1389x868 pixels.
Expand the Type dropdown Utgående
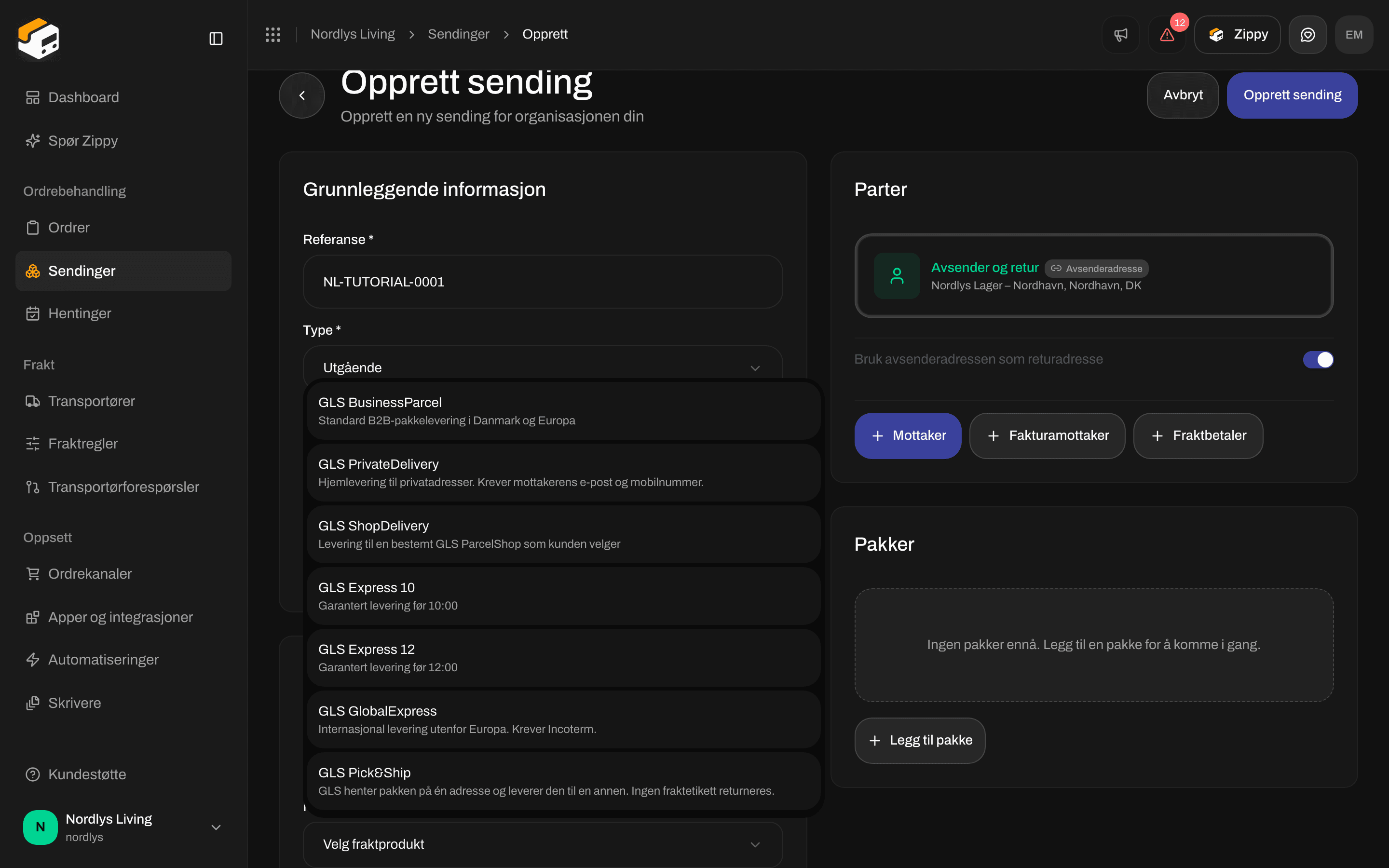click(x=543, y=366)
